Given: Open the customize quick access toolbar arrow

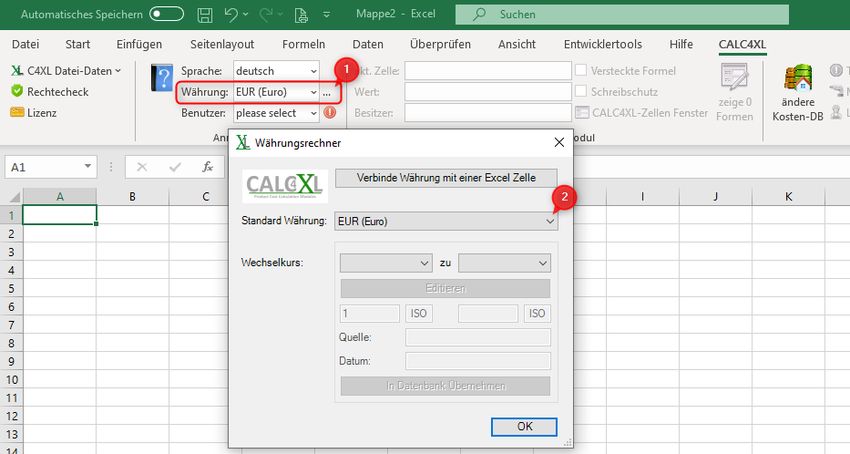Looking at the screenshot, I should [x=326, y=15].
